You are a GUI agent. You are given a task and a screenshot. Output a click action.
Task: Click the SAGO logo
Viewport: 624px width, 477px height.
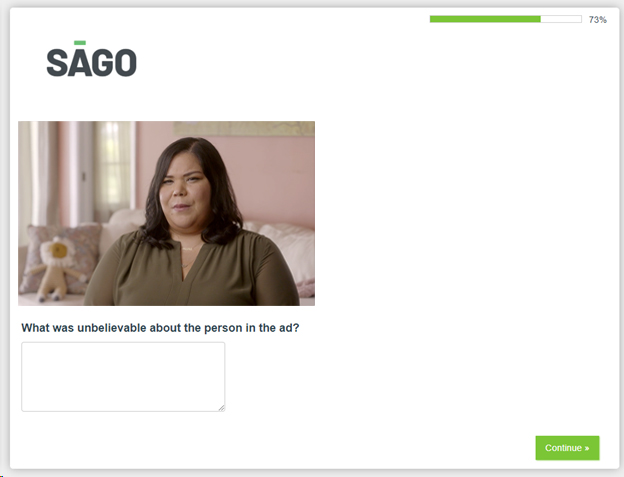tap(92, 59)
